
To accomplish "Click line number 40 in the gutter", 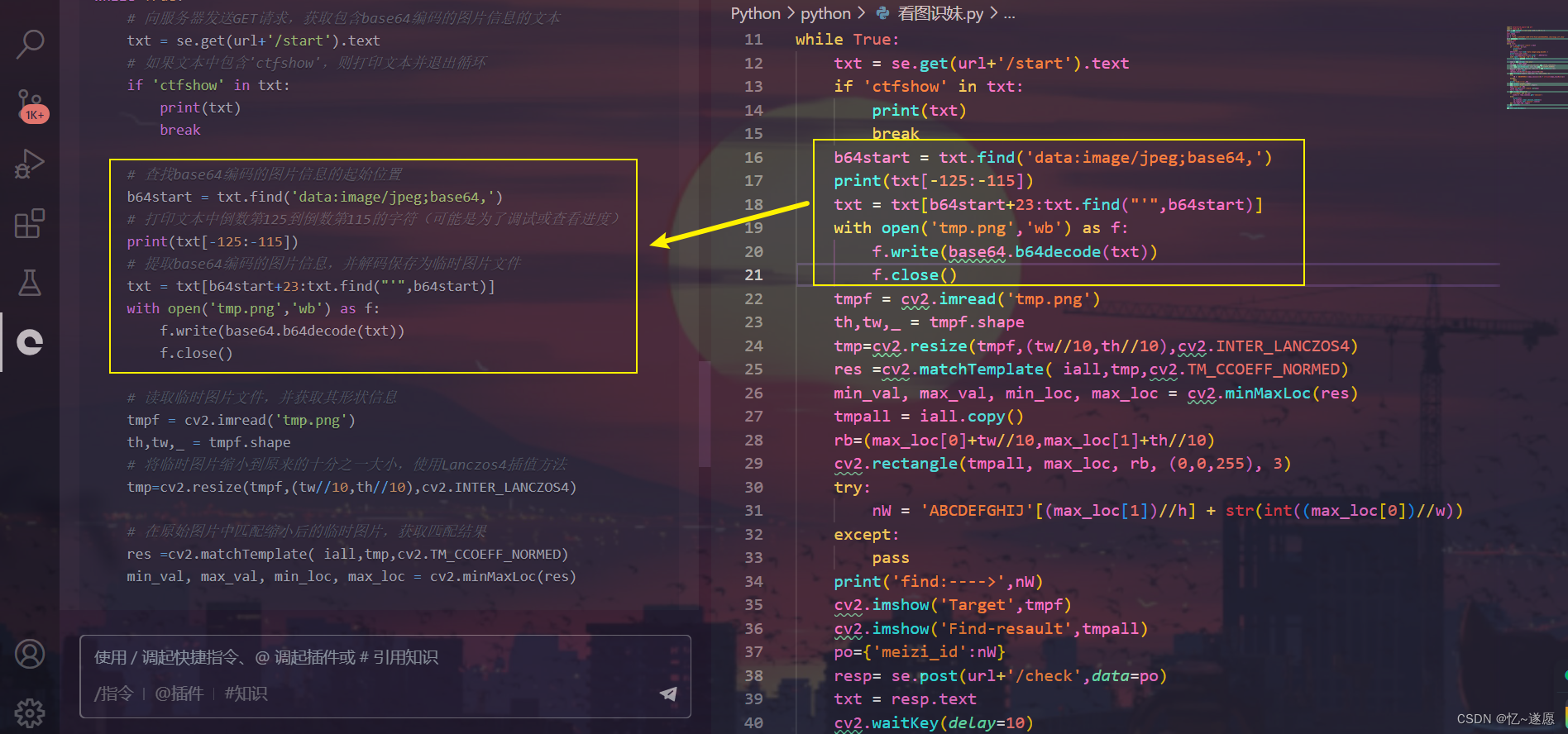I will coord(753,722).
